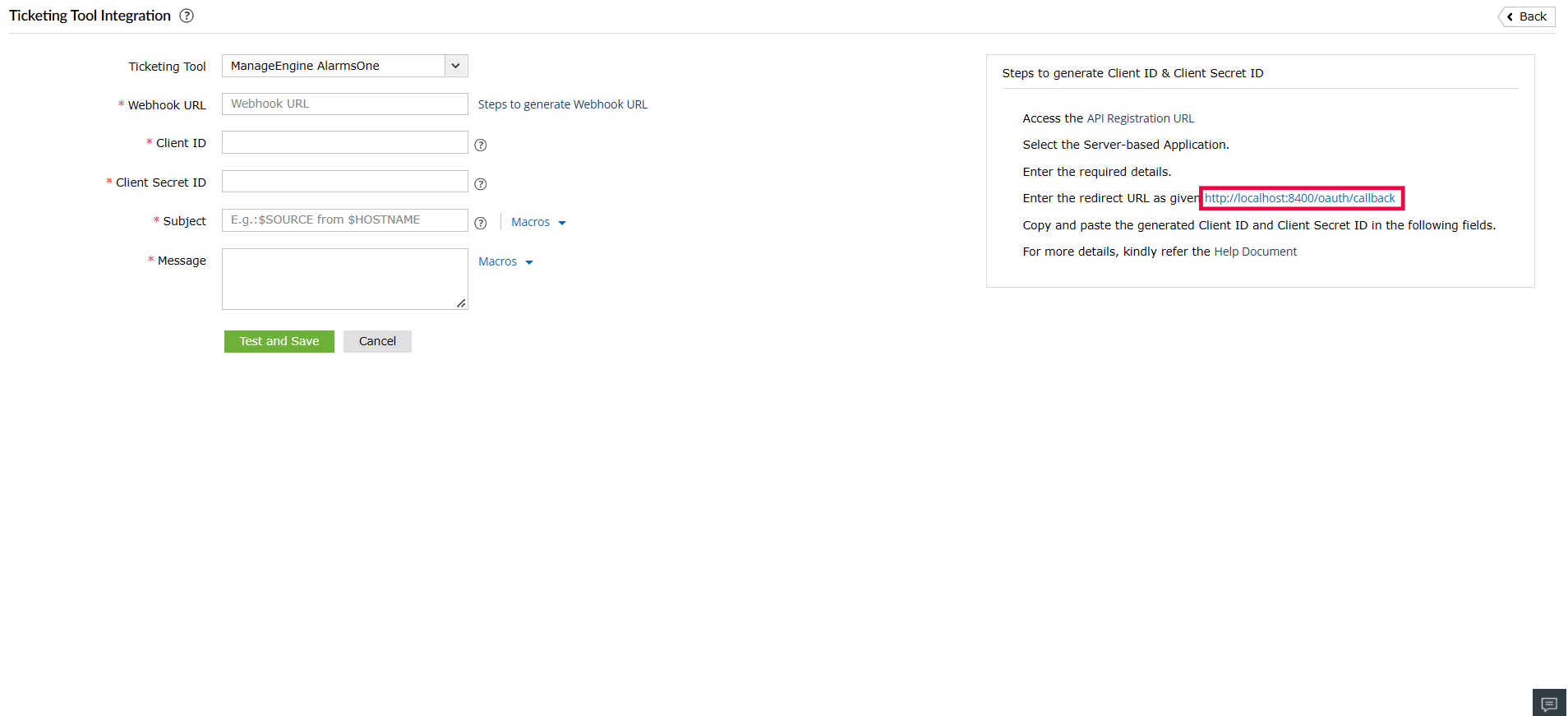The height and width of the screenshot is (716, 1568).
Task: Click the Back button
Action: coord(1527,16)
